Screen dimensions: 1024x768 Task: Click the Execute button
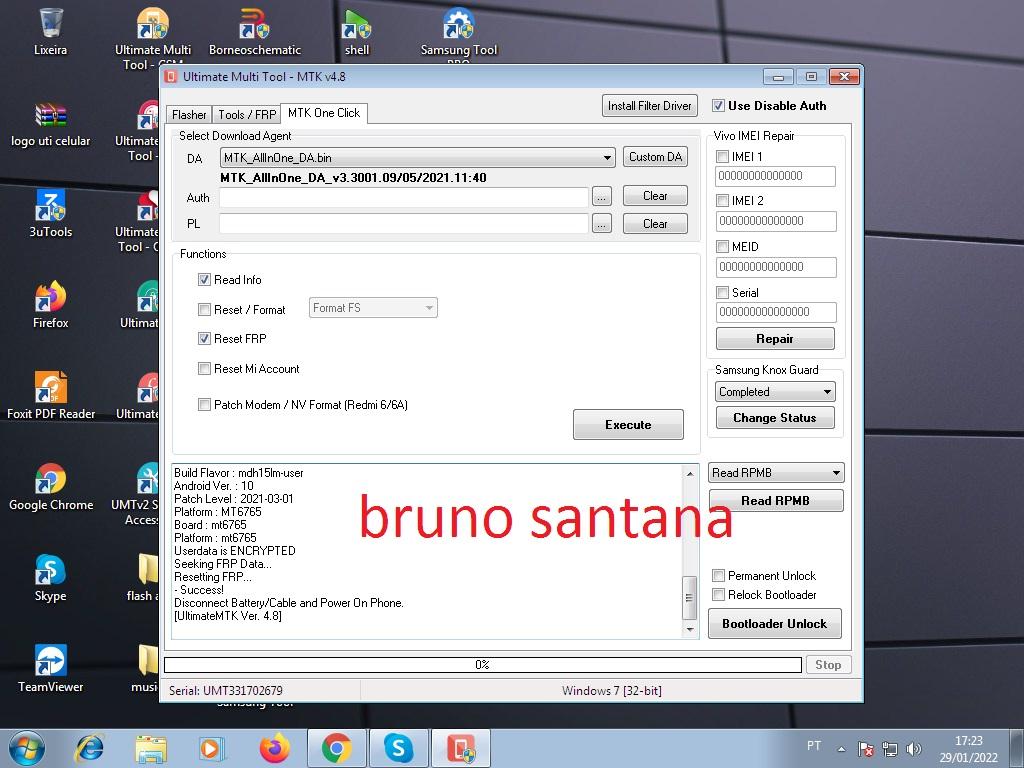628,424
